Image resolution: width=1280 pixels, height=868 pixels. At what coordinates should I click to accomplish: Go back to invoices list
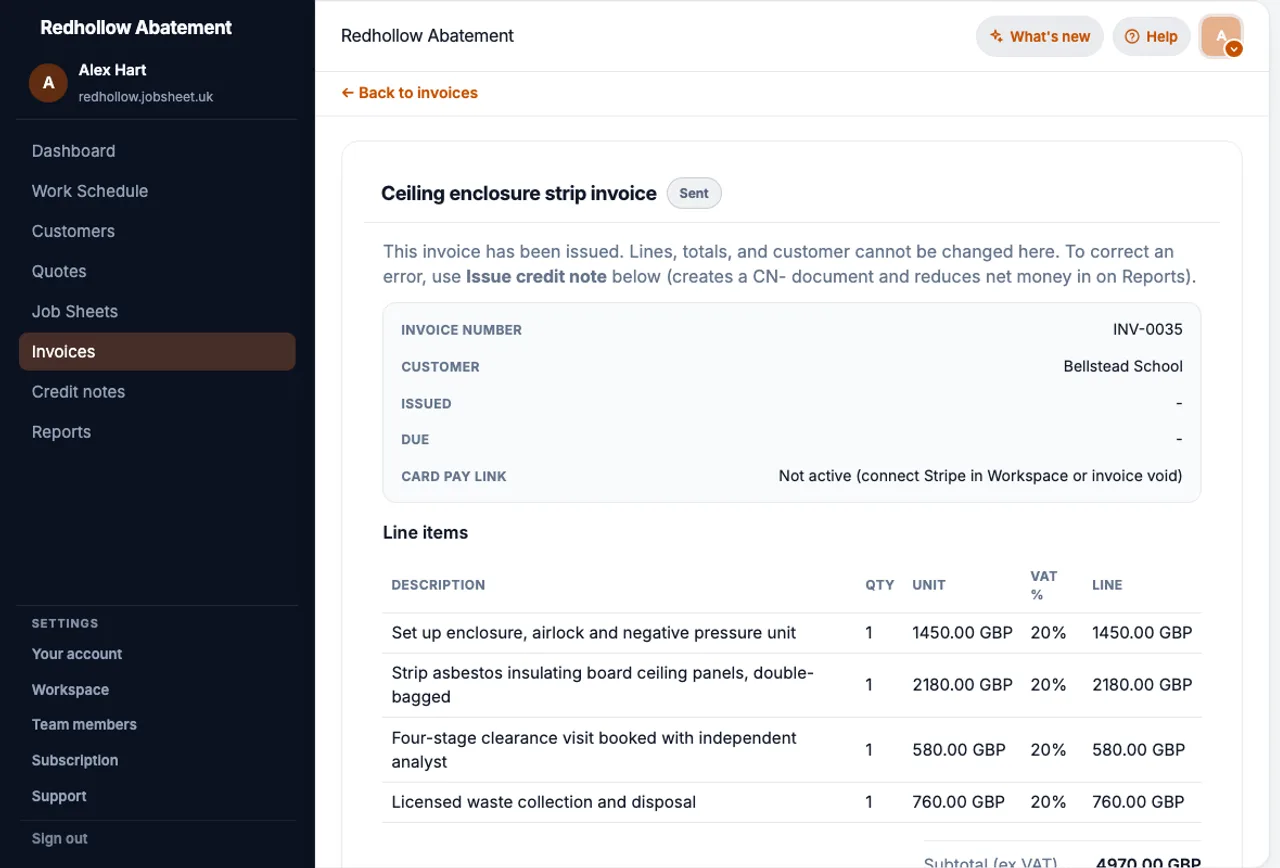click(x=409, y=92)
